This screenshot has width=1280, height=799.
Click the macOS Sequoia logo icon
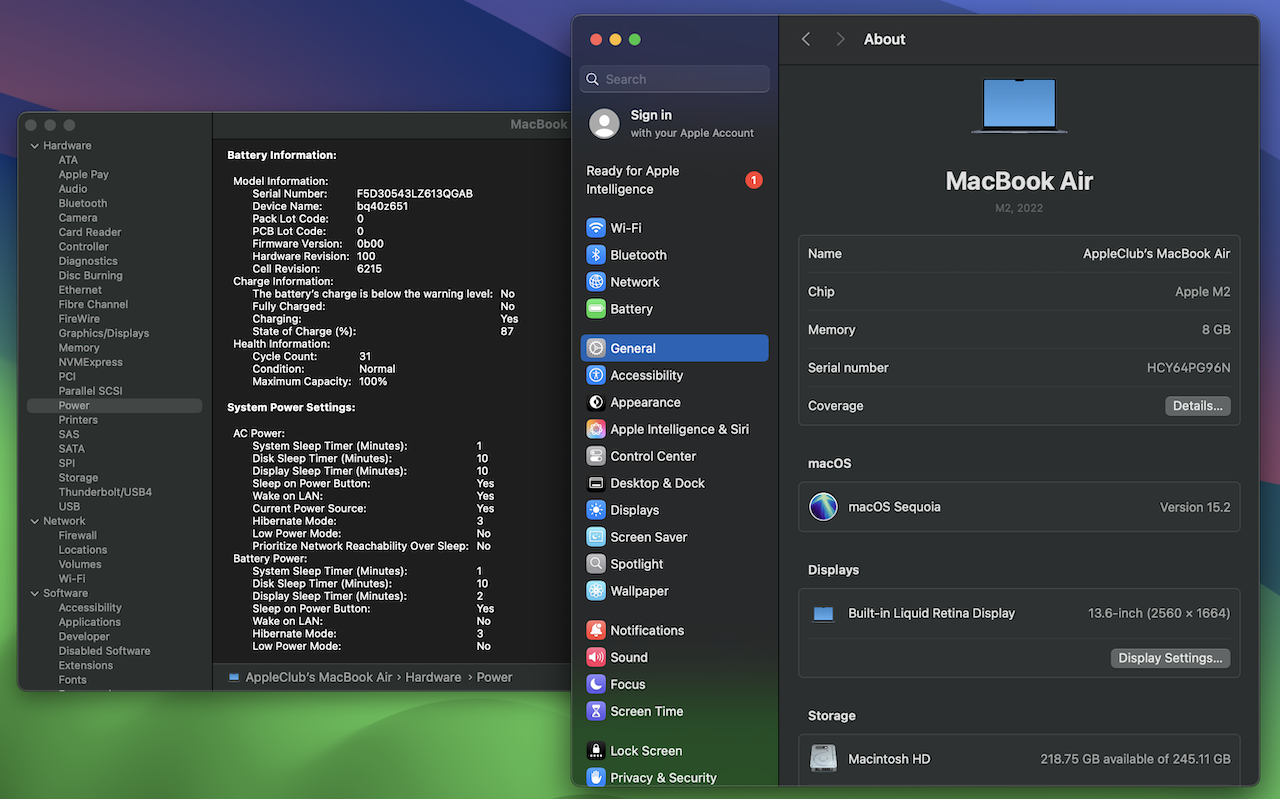[823, 507]
